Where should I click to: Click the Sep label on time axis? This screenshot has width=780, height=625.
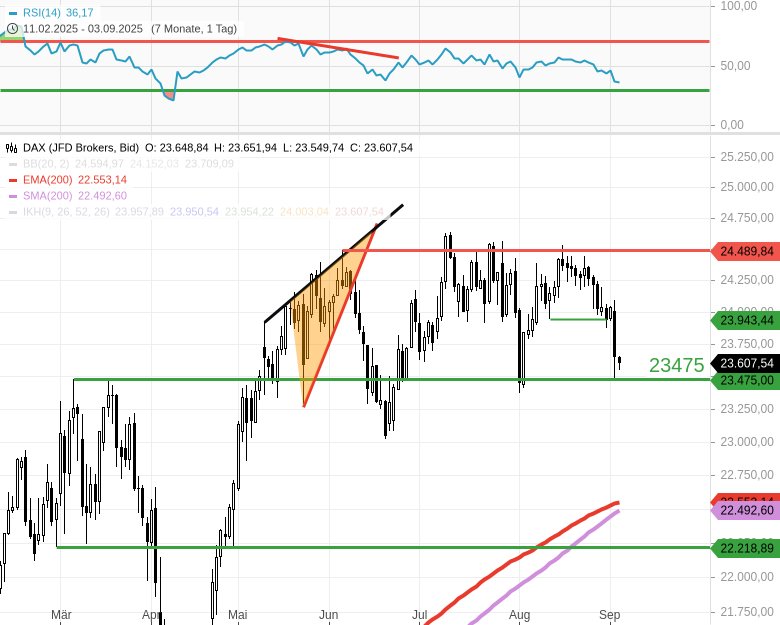point(609,615)
